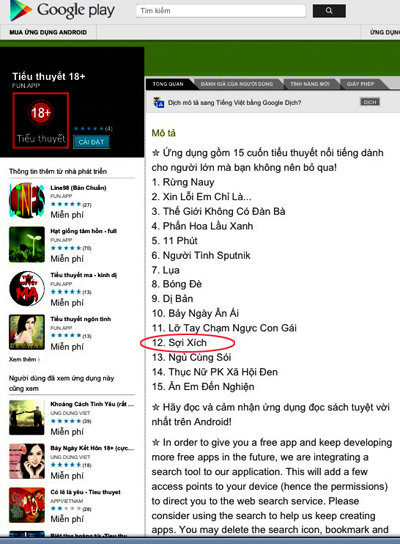This screenshot has height=544, width=400.
Task: Expand the Xem thêm developer apps link
Action: click(24, 359)
